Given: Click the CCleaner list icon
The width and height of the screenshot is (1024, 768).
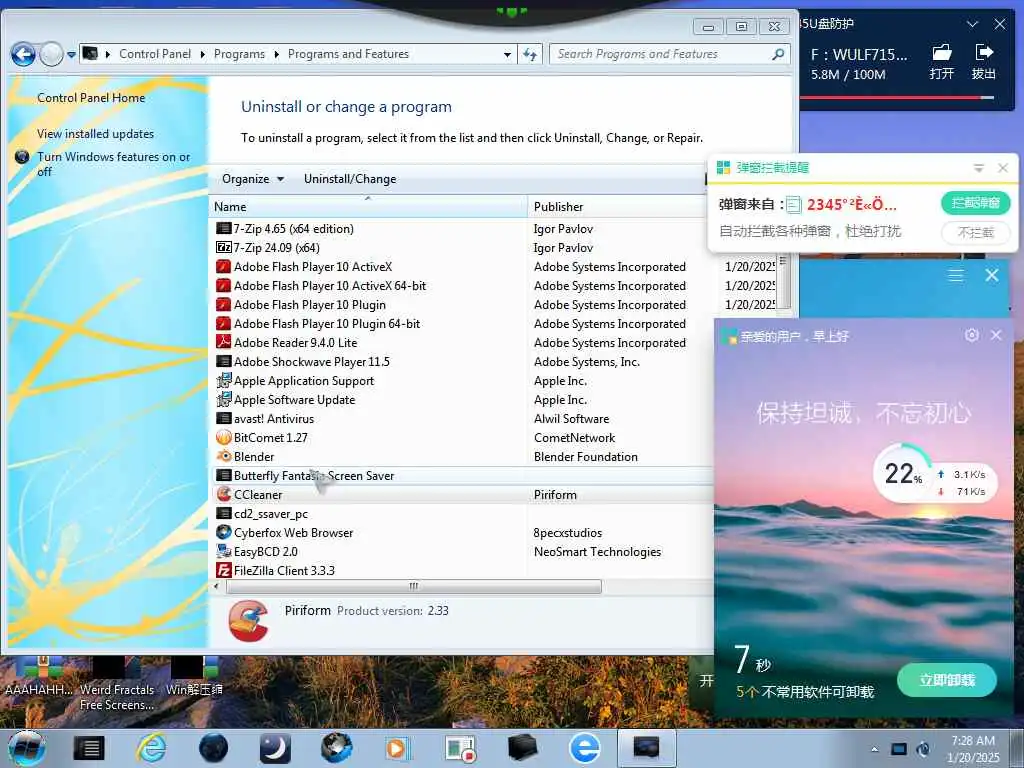Looking at the screenshot, I should coord(223,494).
